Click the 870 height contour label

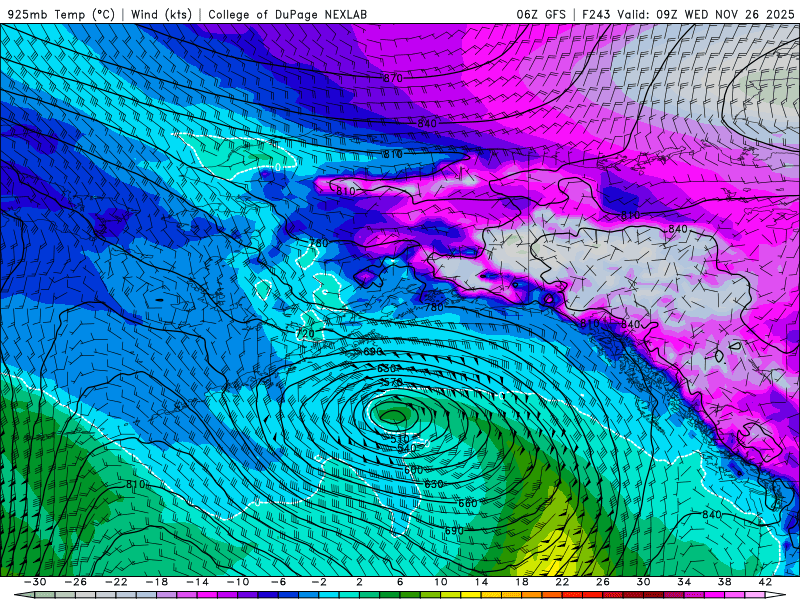coord(393,78)
